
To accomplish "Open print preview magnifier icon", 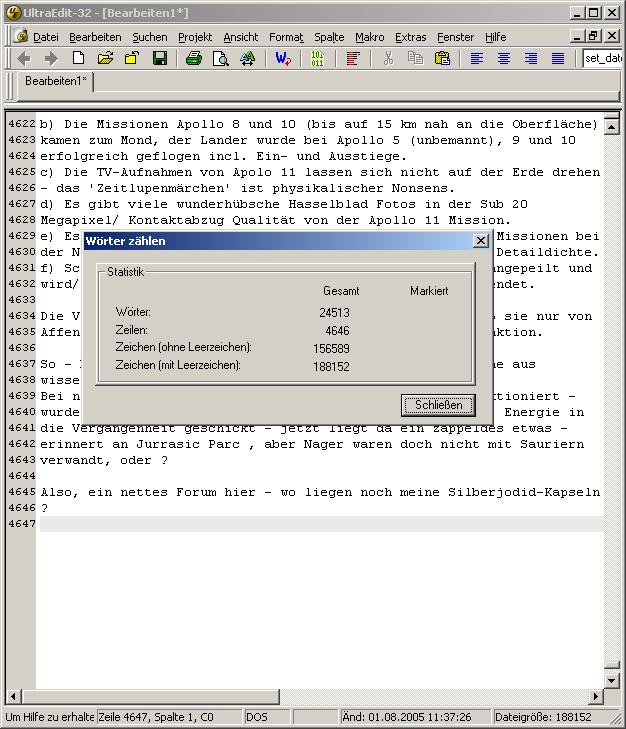I will tap(220, 59).
